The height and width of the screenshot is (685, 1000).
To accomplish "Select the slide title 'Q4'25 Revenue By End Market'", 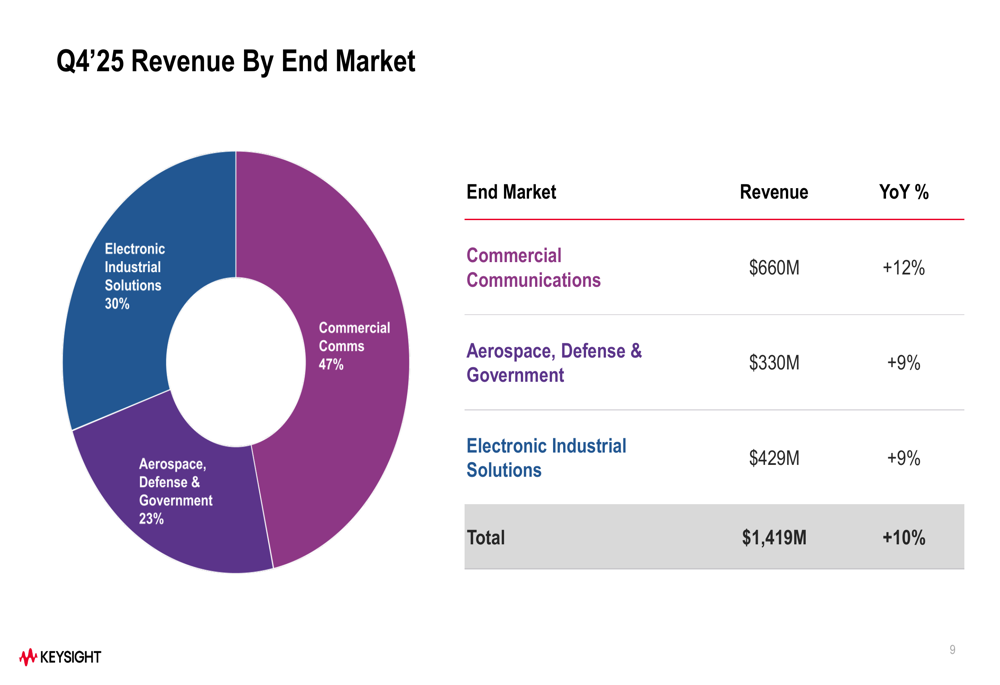I will coord(235,62).
